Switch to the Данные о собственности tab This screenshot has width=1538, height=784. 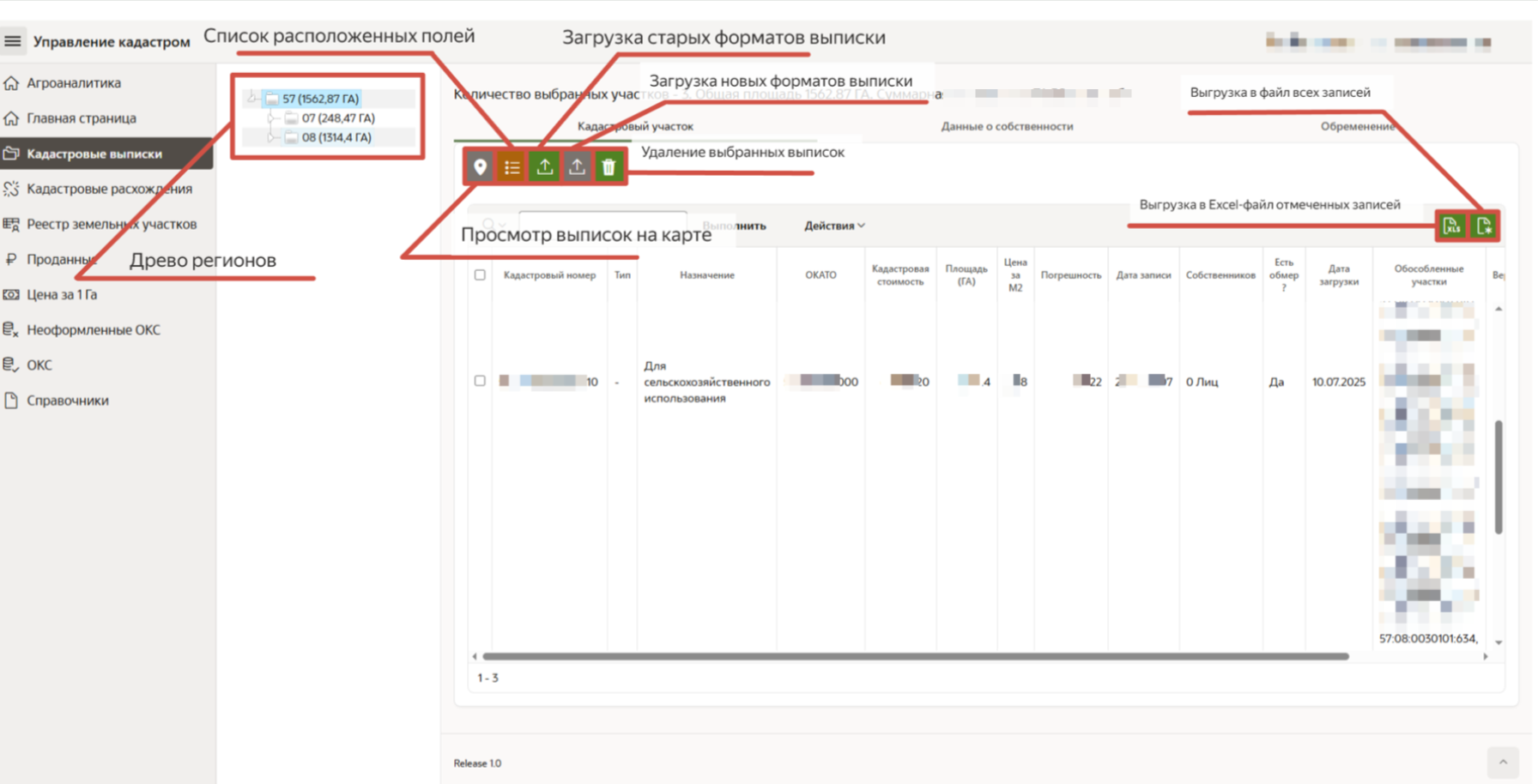(1006, 126)
